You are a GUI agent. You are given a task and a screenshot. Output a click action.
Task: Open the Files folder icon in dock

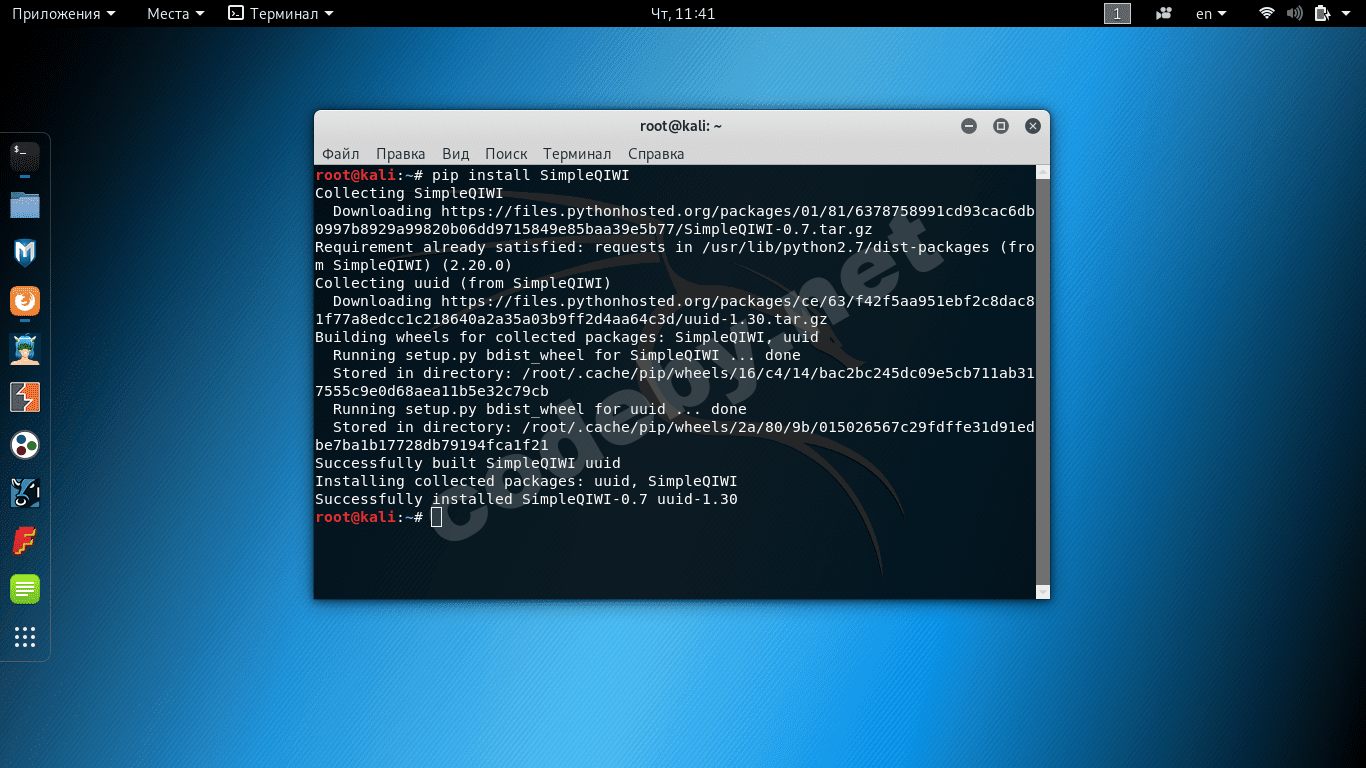coord(25,205)
